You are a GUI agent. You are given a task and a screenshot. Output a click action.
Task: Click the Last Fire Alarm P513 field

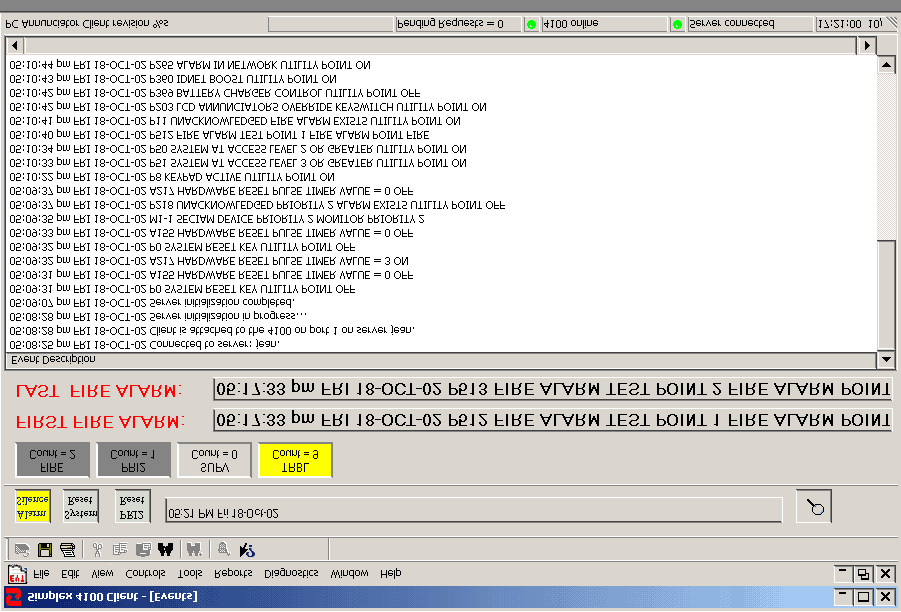(x=552, y=389)
